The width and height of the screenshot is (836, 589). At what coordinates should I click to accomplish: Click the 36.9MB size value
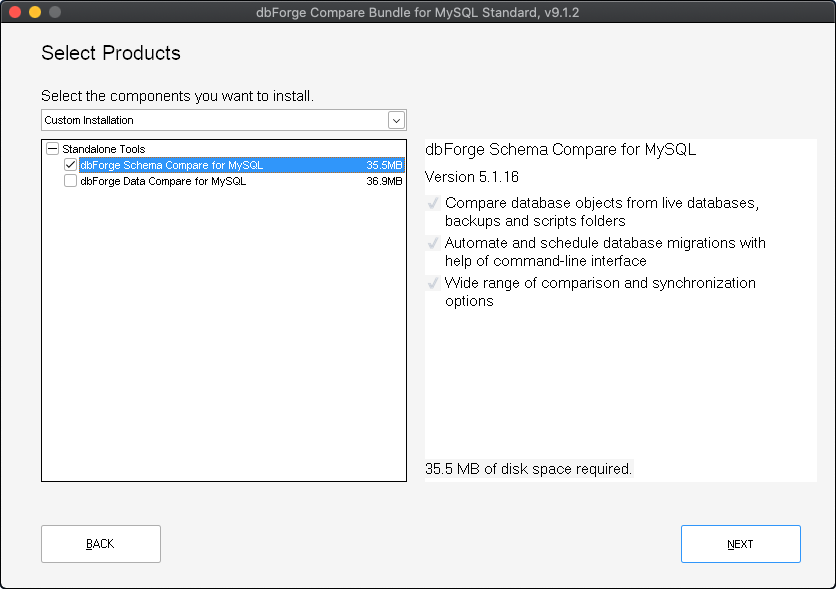[x=384, y=181]
